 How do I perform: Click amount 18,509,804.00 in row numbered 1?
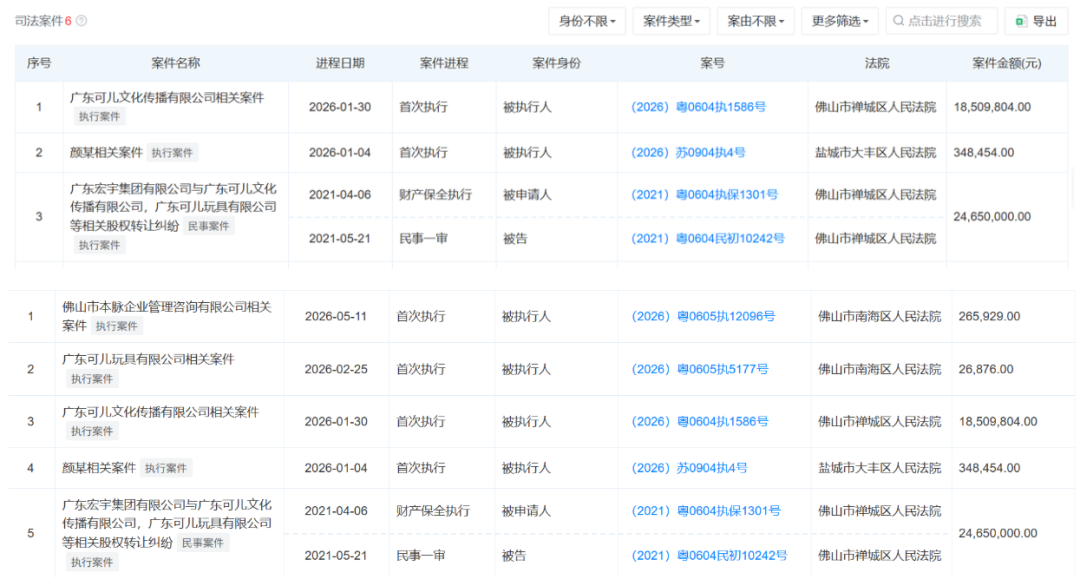pos(992,107)
